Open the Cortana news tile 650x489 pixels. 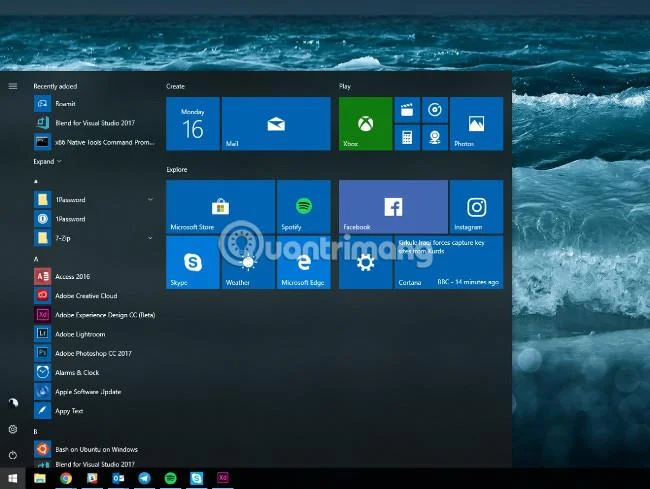[x=449, y=262]
